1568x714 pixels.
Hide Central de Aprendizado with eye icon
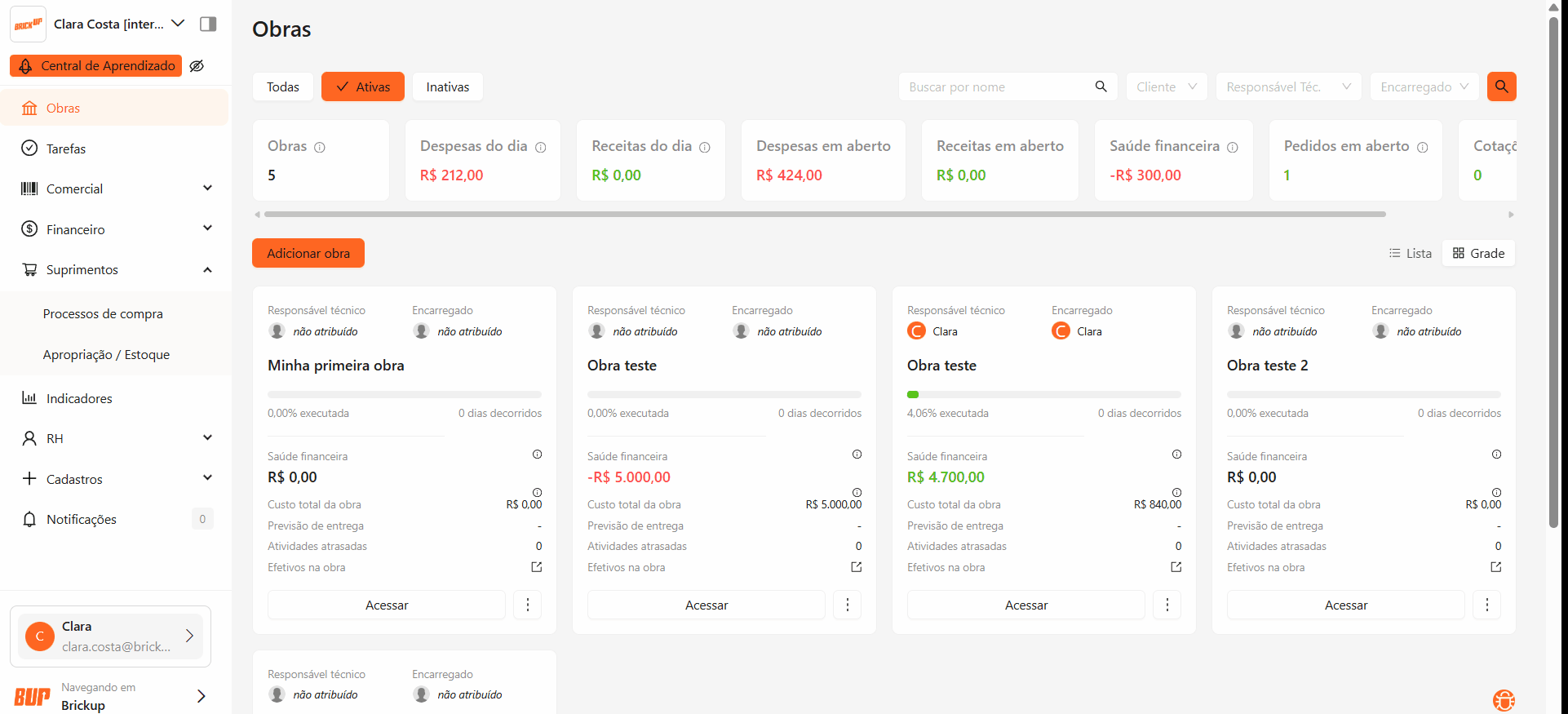tap(197, 66)
